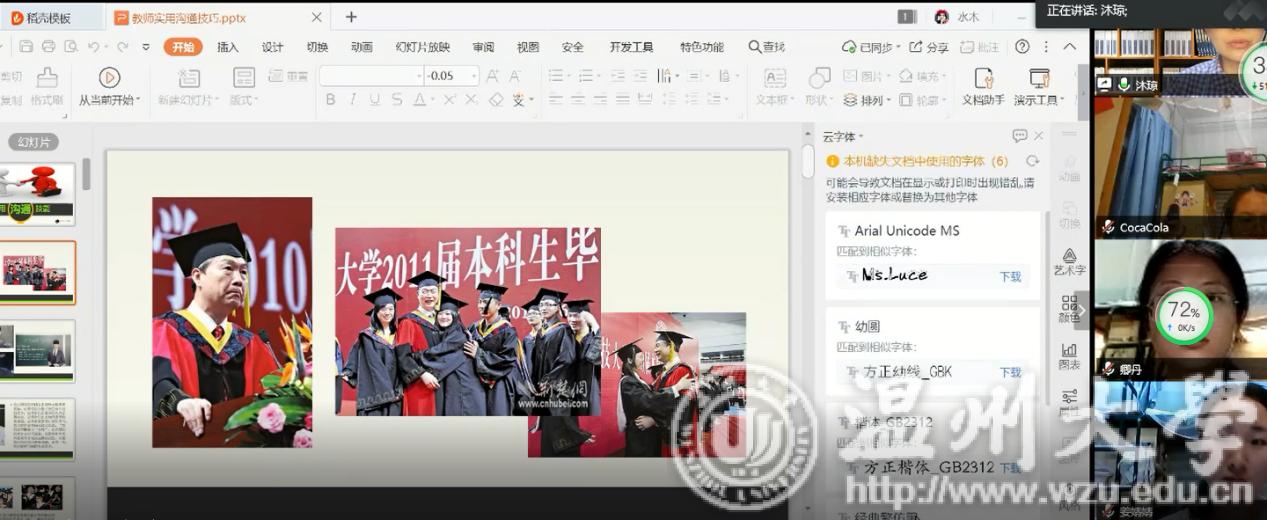The image size is (1267, 520).
Task: Click 下载 link for 方正幼线_GBK font
Action: (1010, 372)
